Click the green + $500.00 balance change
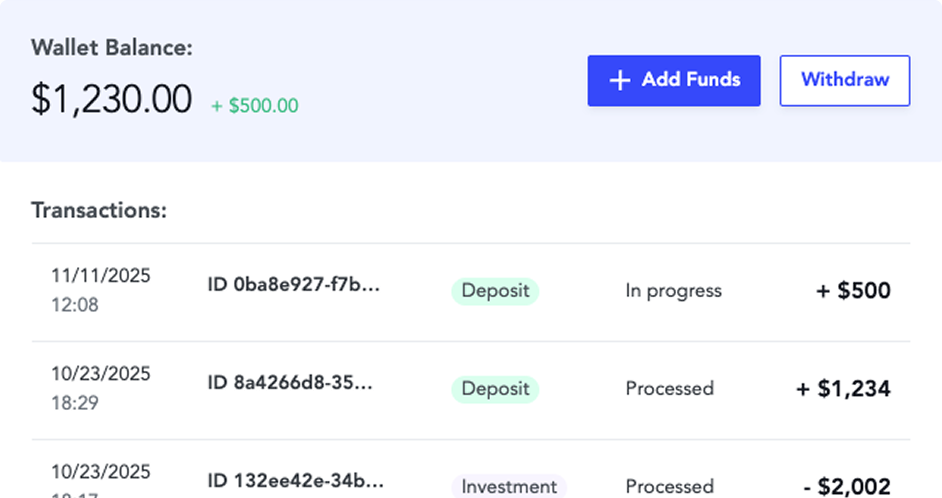Viewport: 942px width, 498px height. 254,105
